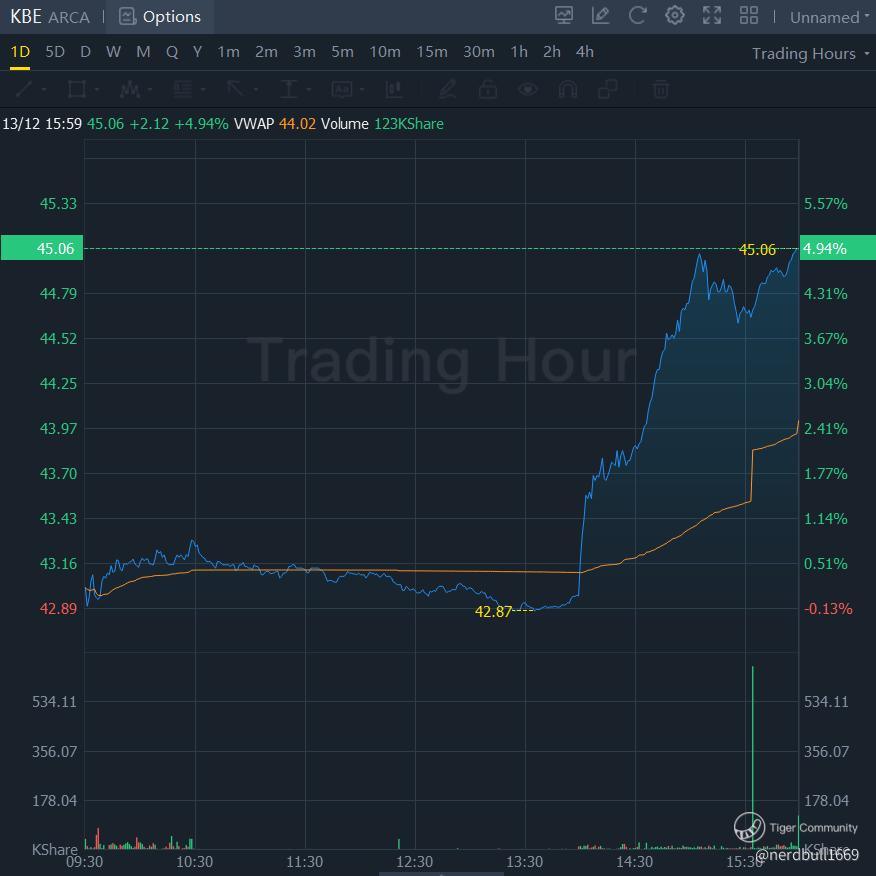Click the green 45.06 current price tag
The height and width of the screenshot is (876, 876).
pos(42,248)
